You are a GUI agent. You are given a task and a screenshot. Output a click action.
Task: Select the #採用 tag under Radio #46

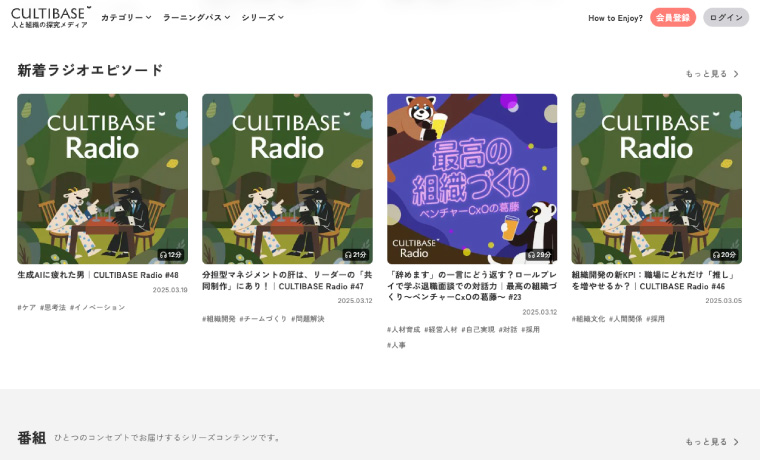(x=655, y=318)
